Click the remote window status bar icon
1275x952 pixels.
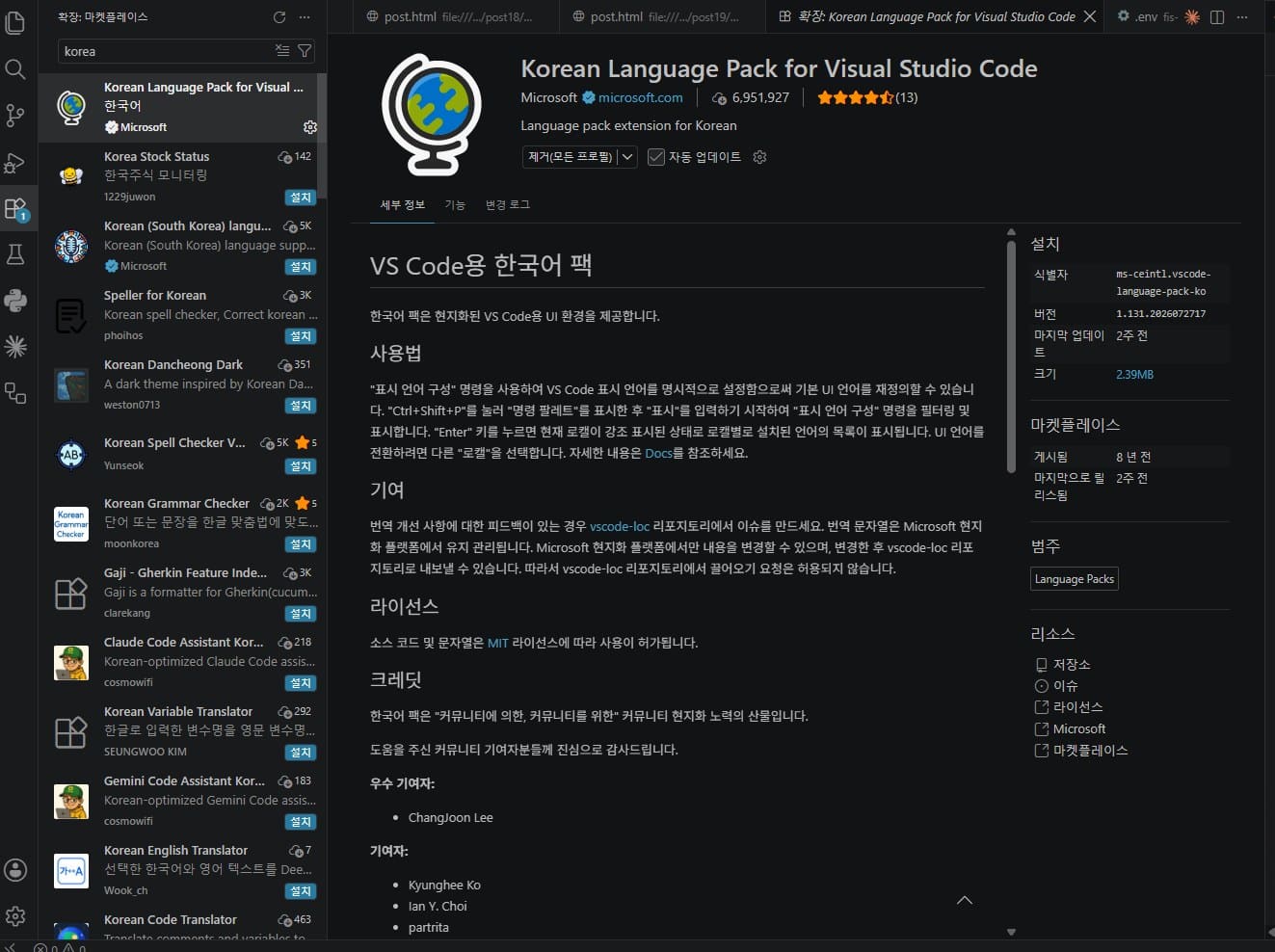(x=10, y=947)
